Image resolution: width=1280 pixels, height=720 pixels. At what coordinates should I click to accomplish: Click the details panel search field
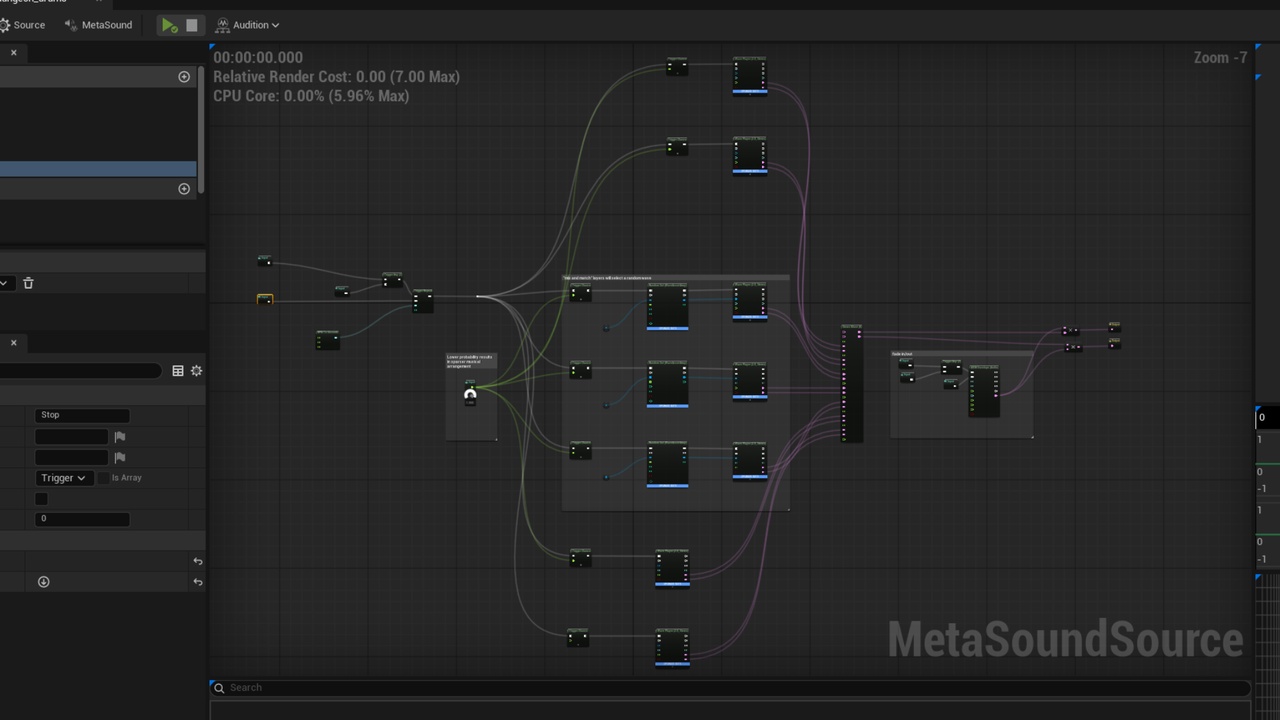point(80,371)
